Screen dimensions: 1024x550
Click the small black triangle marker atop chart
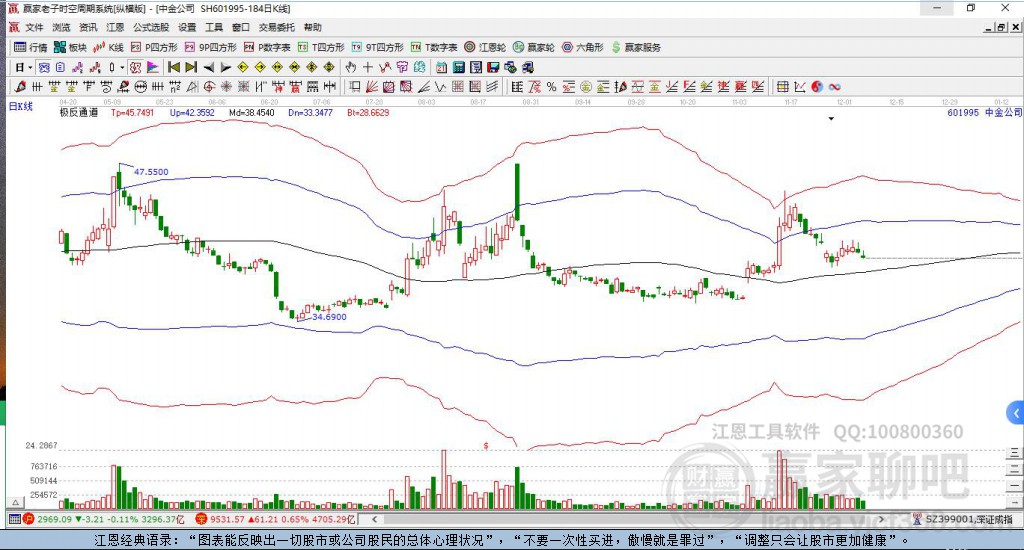click(831, 119)
